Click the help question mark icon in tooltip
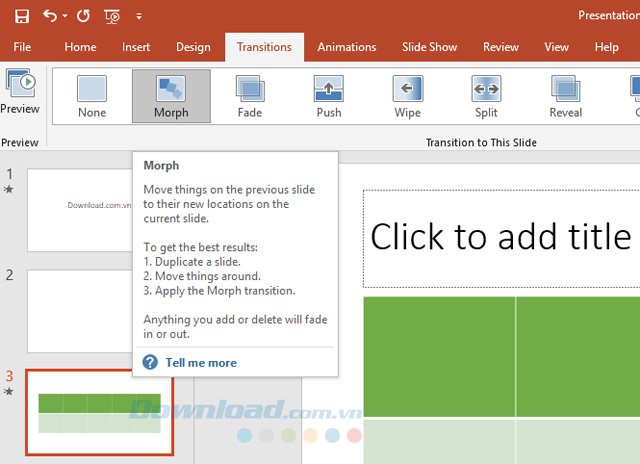The image size is (640, 464). [150, 362]
